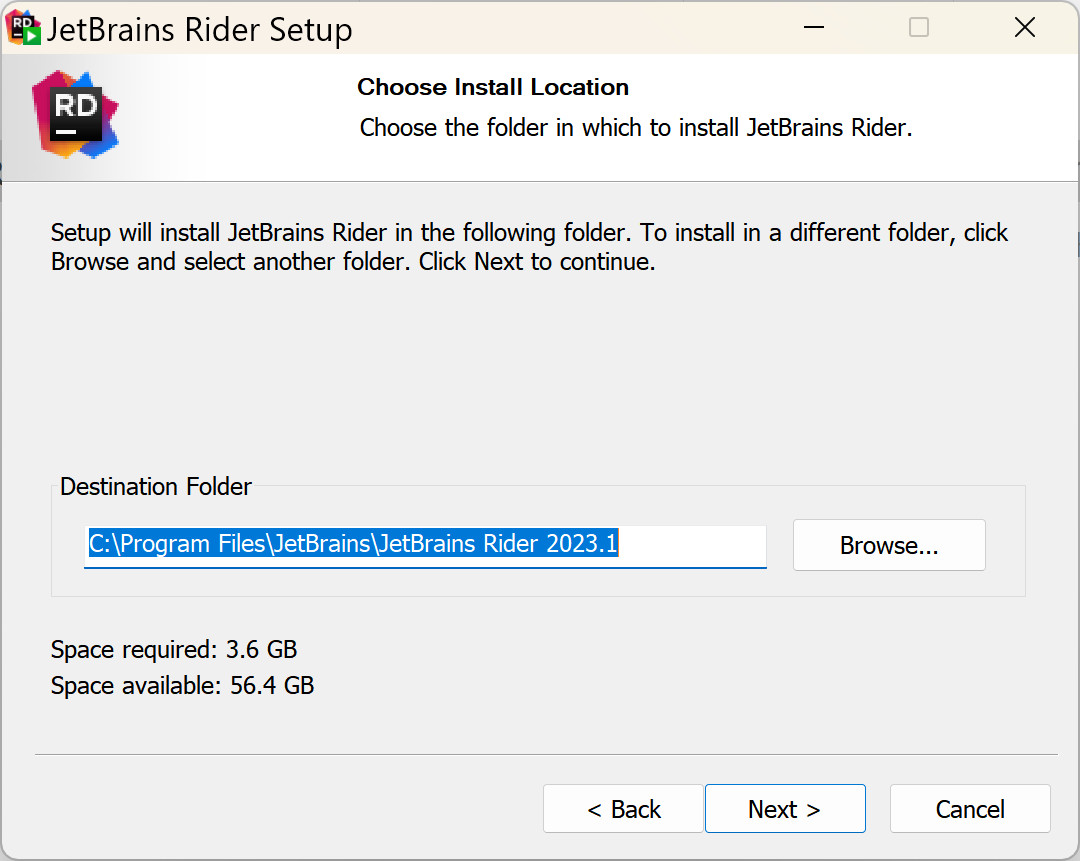Proceed by clicking Next >
Viewport: 1080px width, 861px height.
coord(784,808)
